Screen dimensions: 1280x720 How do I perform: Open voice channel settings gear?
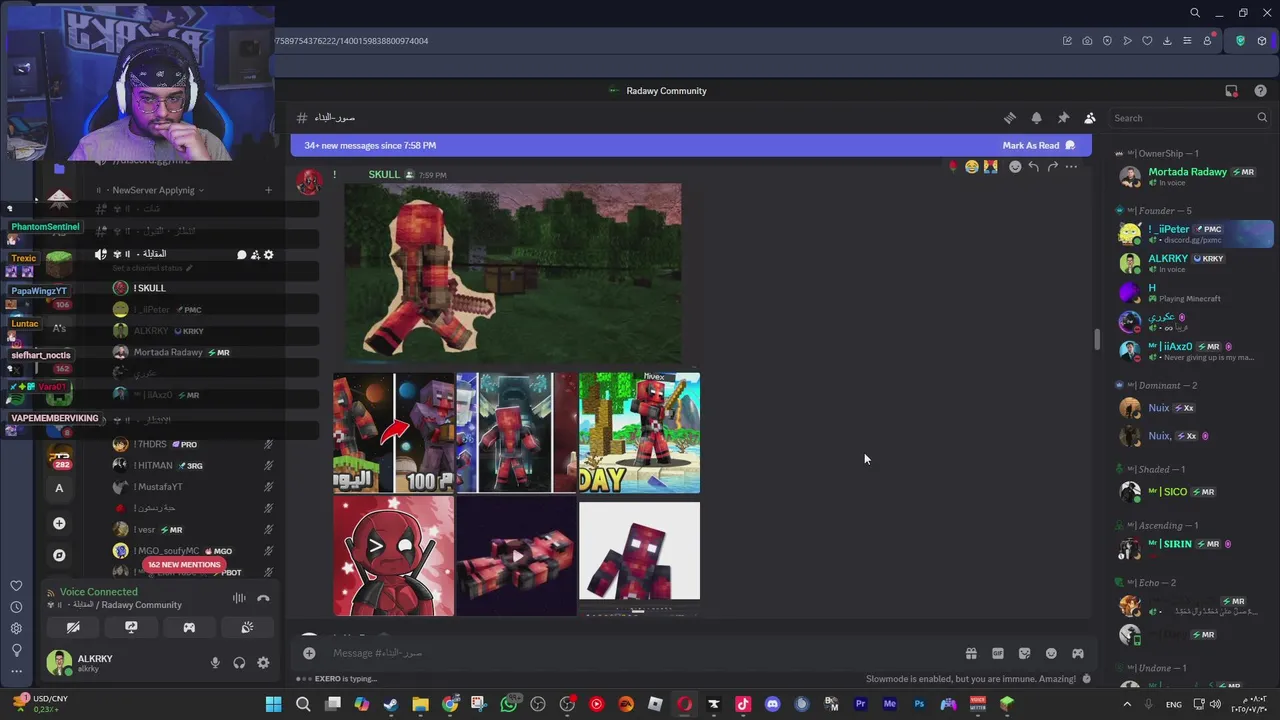pyautogui.click(x=268, y=254)
